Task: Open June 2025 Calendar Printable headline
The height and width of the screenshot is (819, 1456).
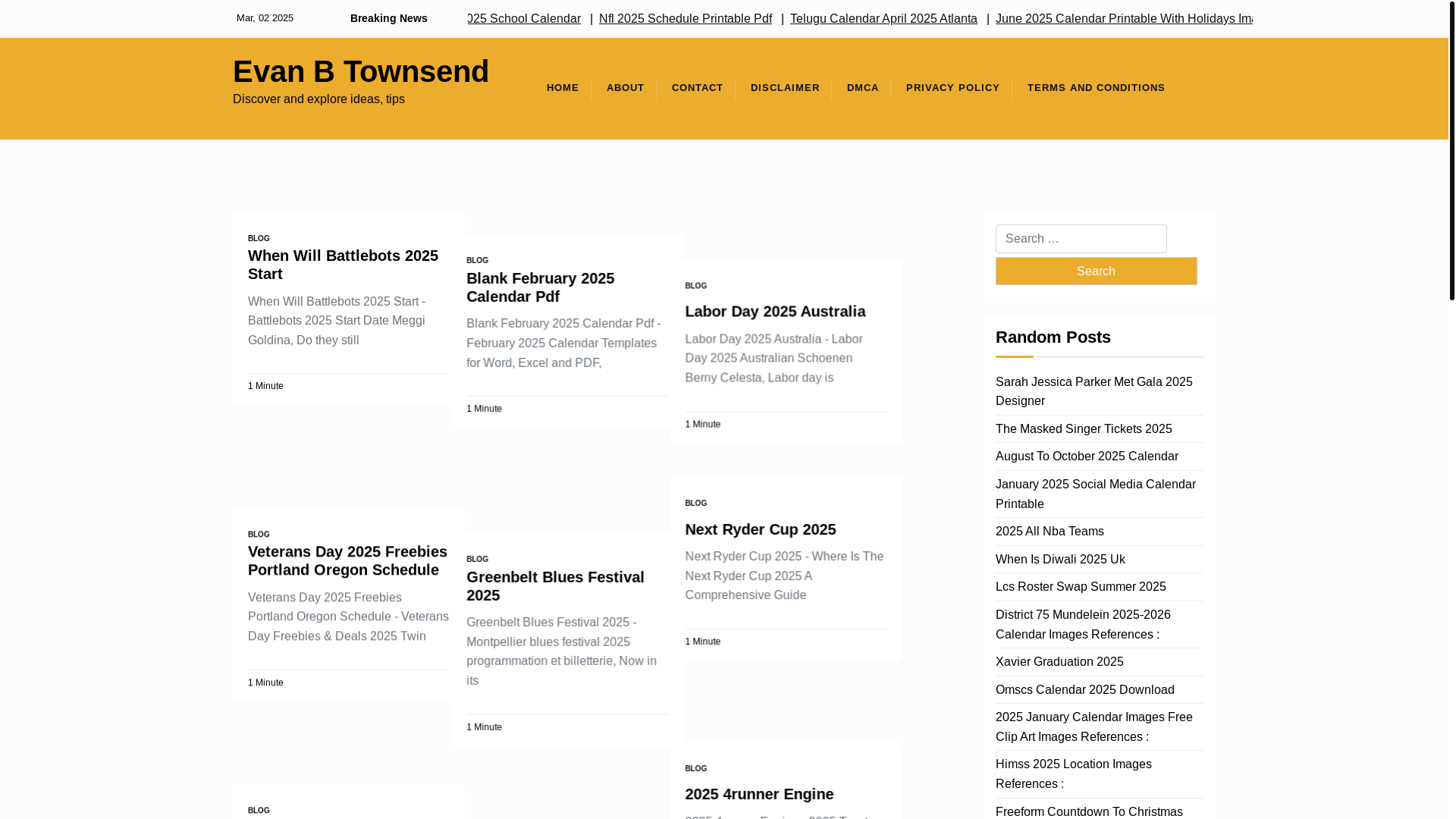Action: pyautogui.click(x=1123, y=18)
